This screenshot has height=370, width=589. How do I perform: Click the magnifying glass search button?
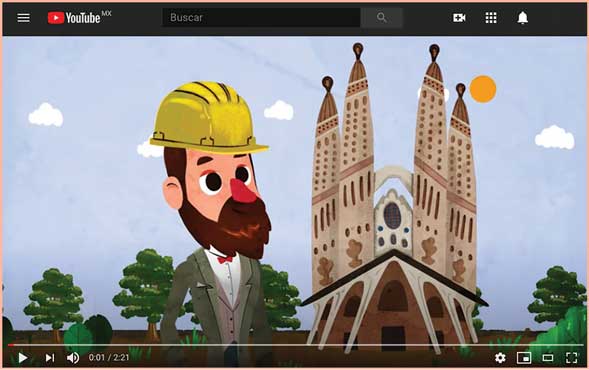pos(382,18)
